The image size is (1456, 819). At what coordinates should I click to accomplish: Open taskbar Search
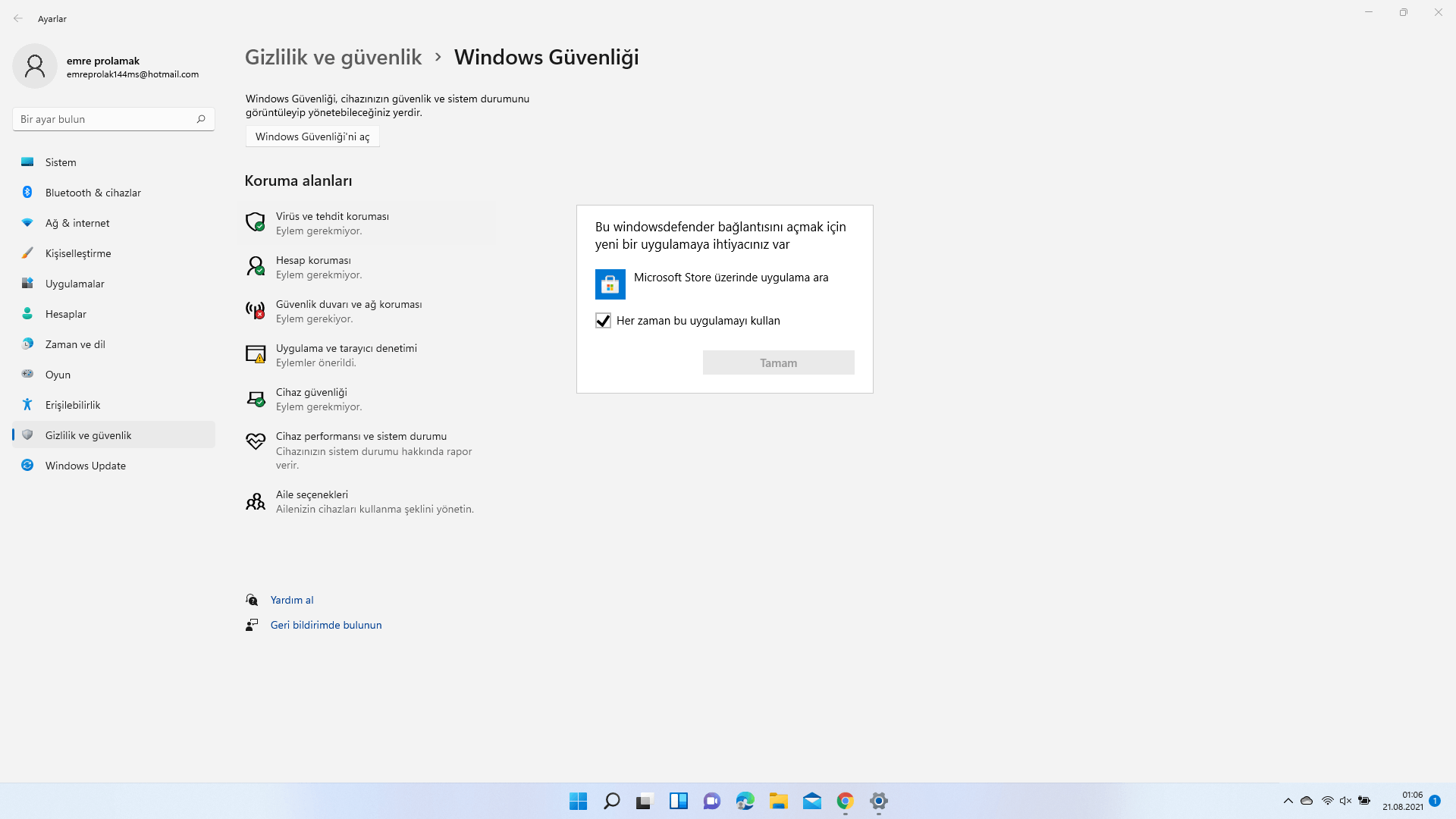611,801
